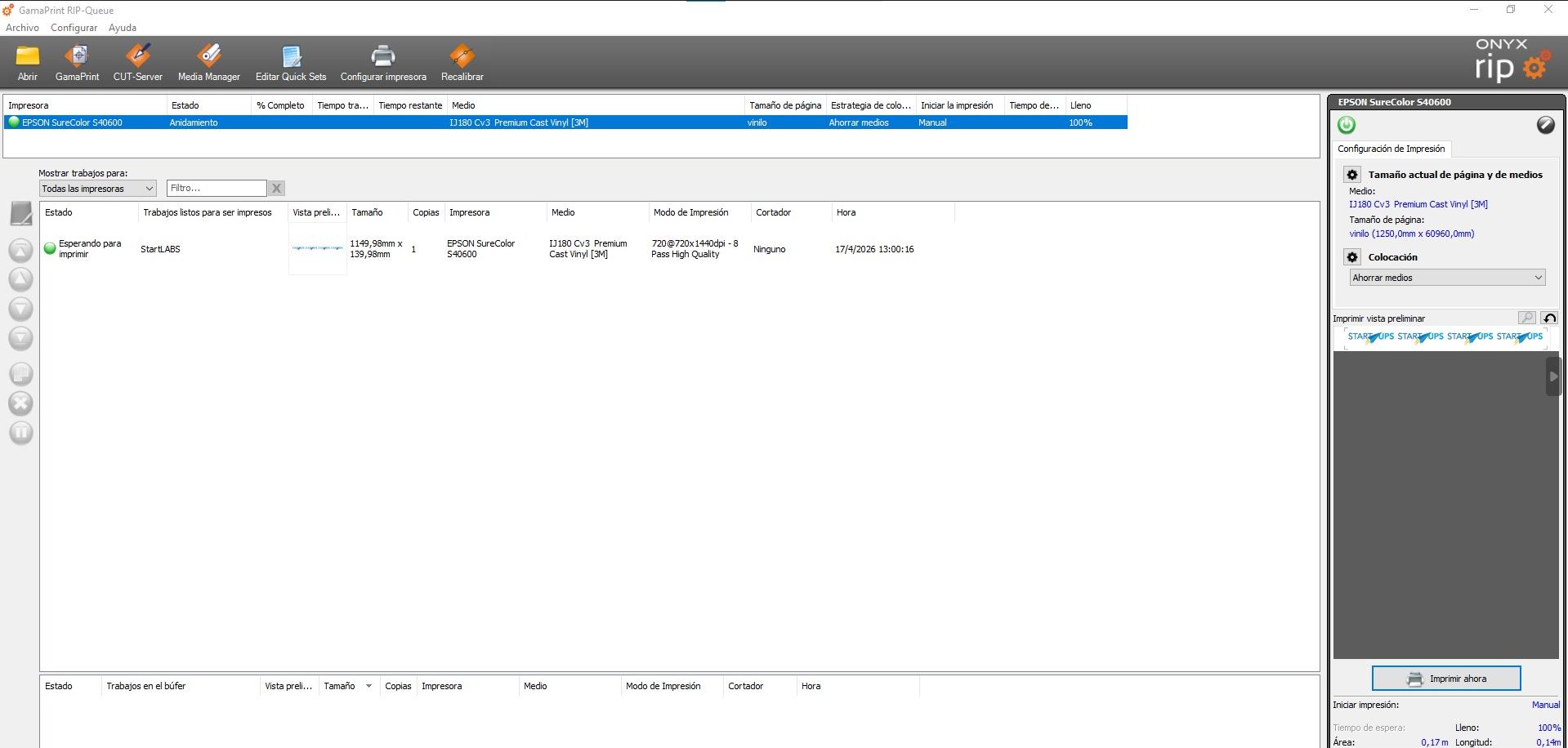Sort by Impresora column in printer list
The width and height of the screenshot is (1568, 748).
tap(85, 105)
